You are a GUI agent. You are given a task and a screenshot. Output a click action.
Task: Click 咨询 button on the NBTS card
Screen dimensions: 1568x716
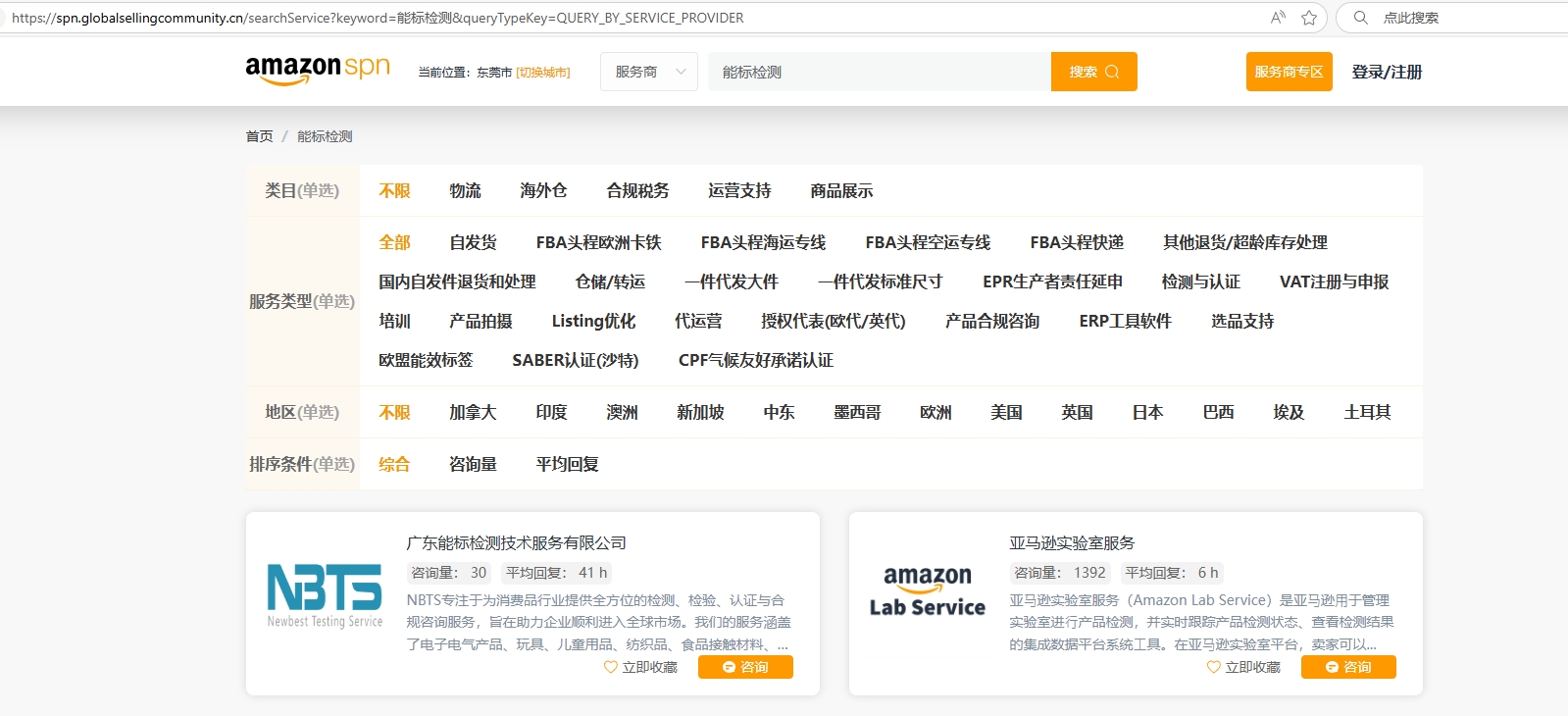(745, 667)
